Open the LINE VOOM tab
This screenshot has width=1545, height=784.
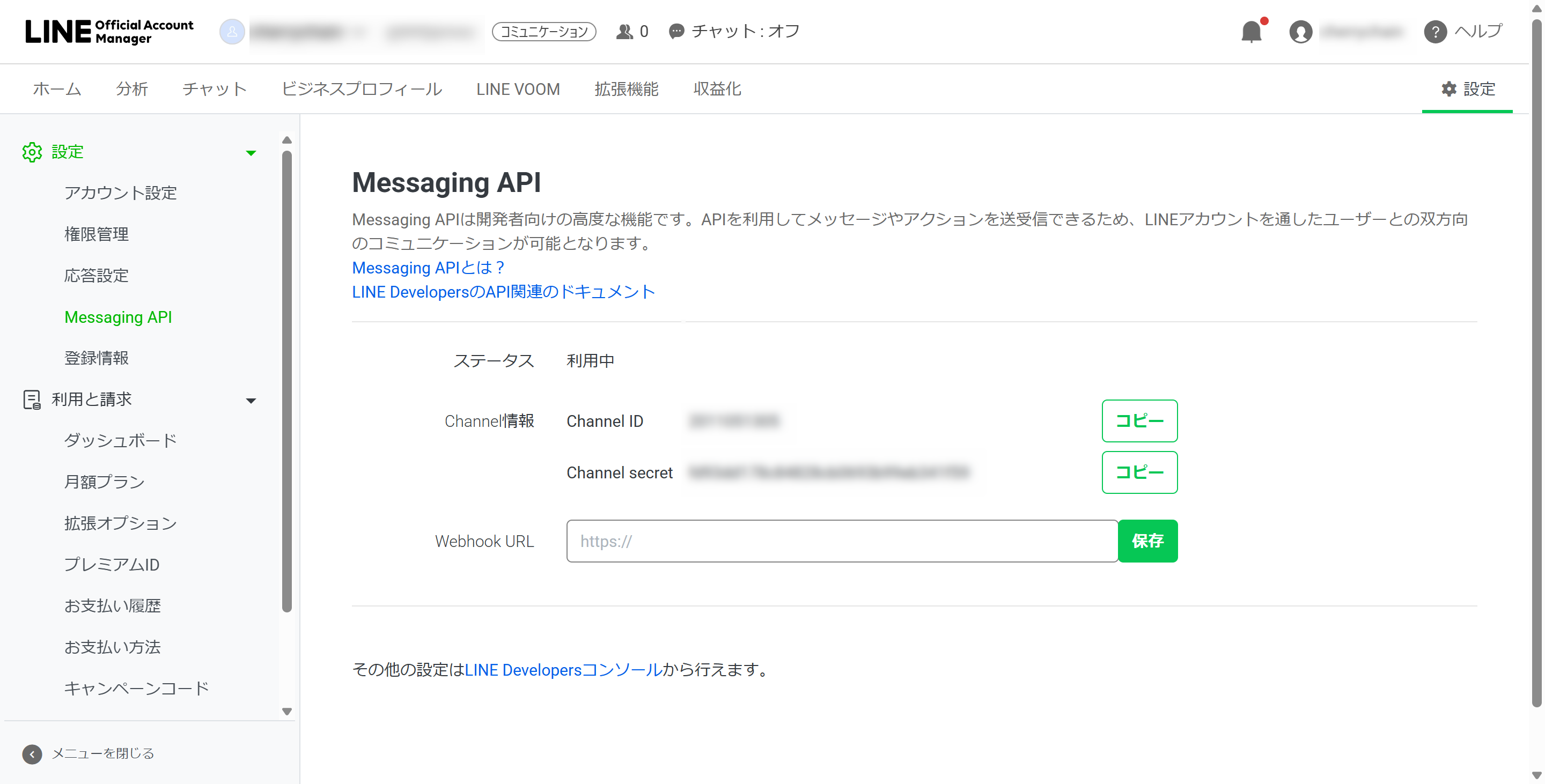pos(518,90)
